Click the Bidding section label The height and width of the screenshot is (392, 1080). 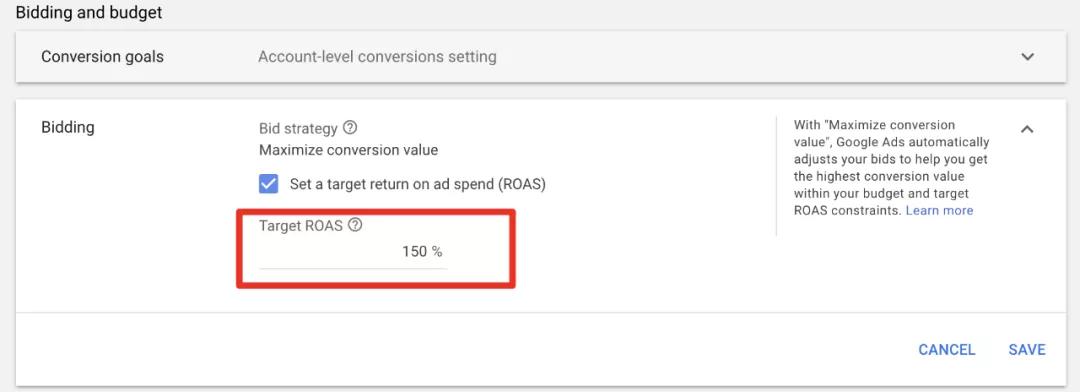68,127
